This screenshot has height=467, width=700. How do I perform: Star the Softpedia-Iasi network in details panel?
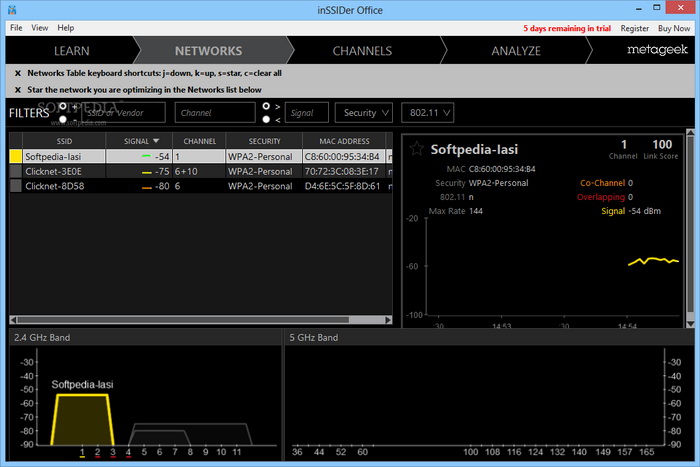click(417, 148)
